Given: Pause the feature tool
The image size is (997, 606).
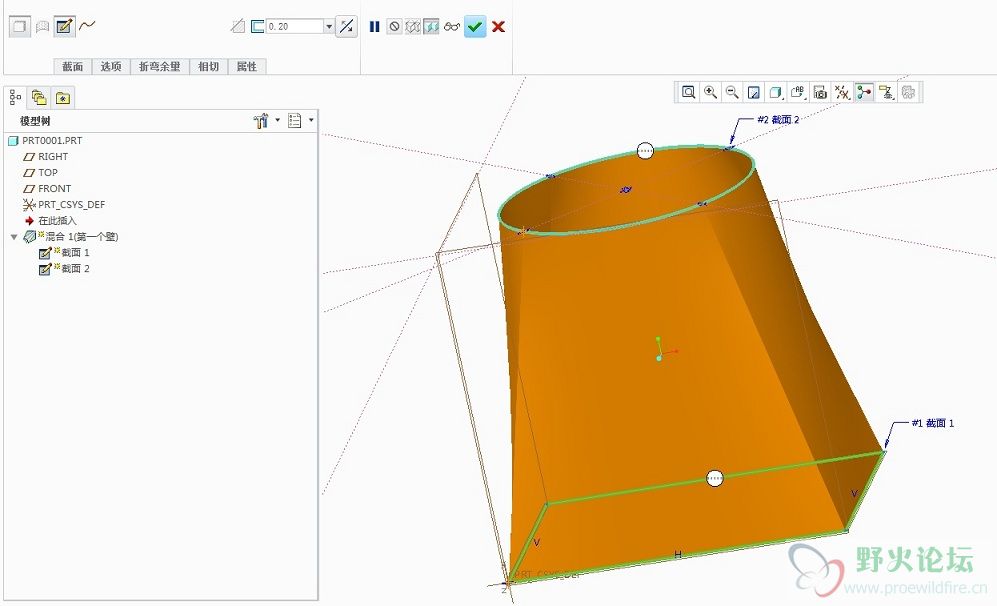Looking at the screenshot, I should (375, 26).
